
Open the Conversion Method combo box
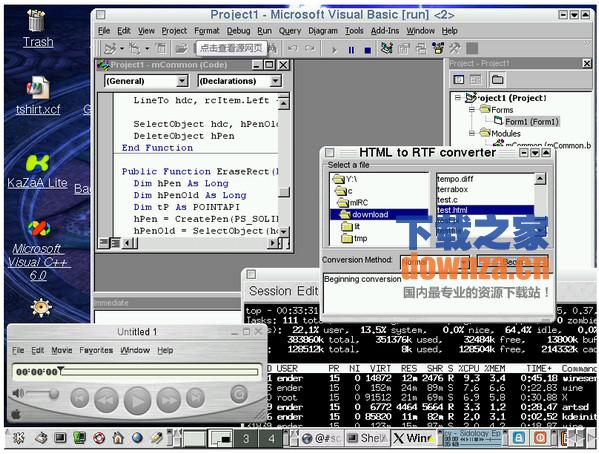(x=435, y=262)
